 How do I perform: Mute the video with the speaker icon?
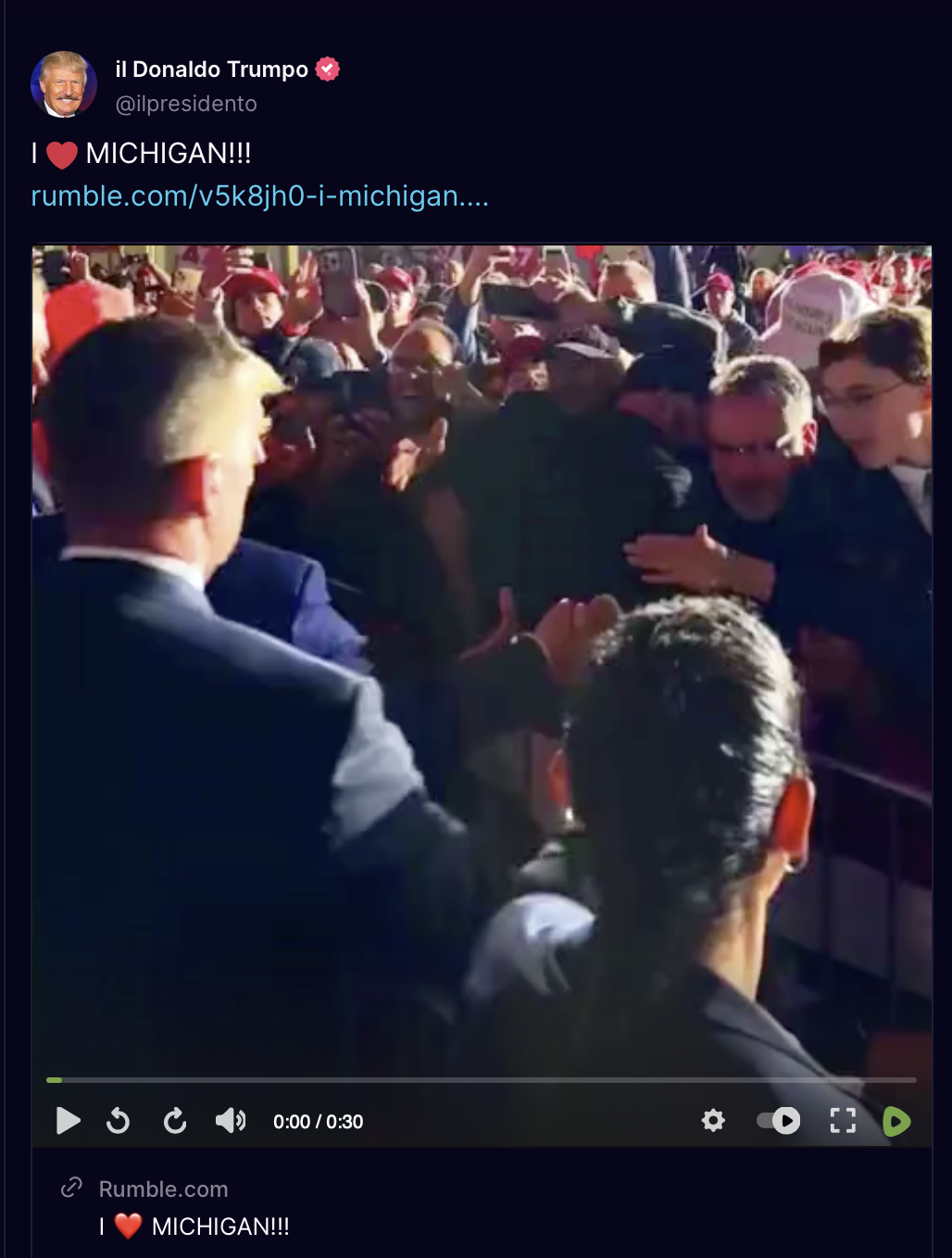point(231,1121)
